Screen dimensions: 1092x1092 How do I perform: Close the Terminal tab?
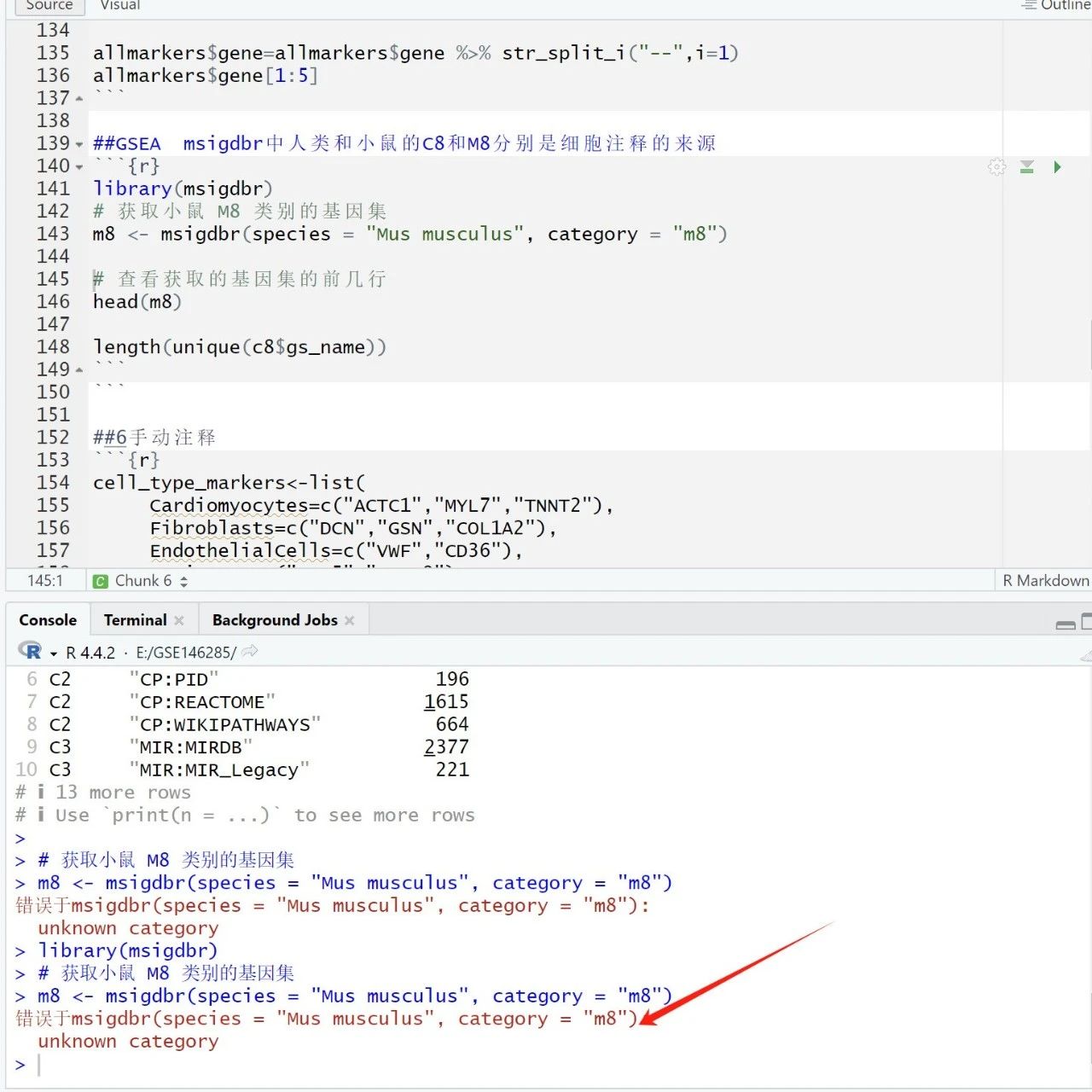click(179, 620)
